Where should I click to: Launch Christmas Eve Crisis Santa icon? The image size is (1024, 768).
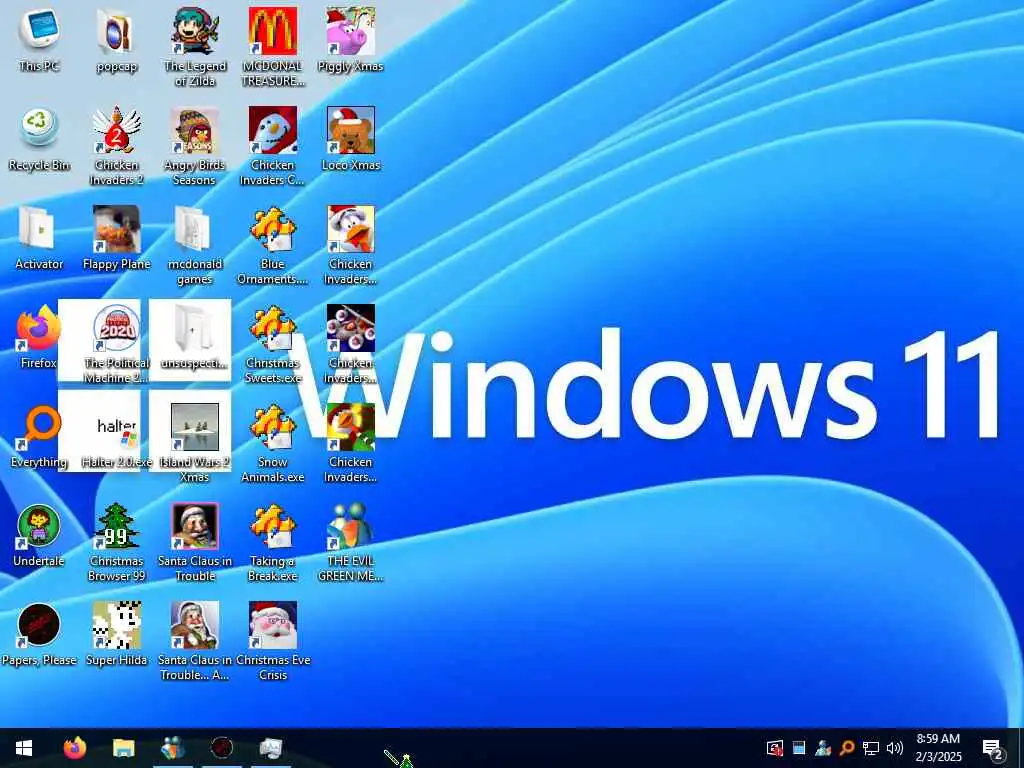(x=272, y=625)
